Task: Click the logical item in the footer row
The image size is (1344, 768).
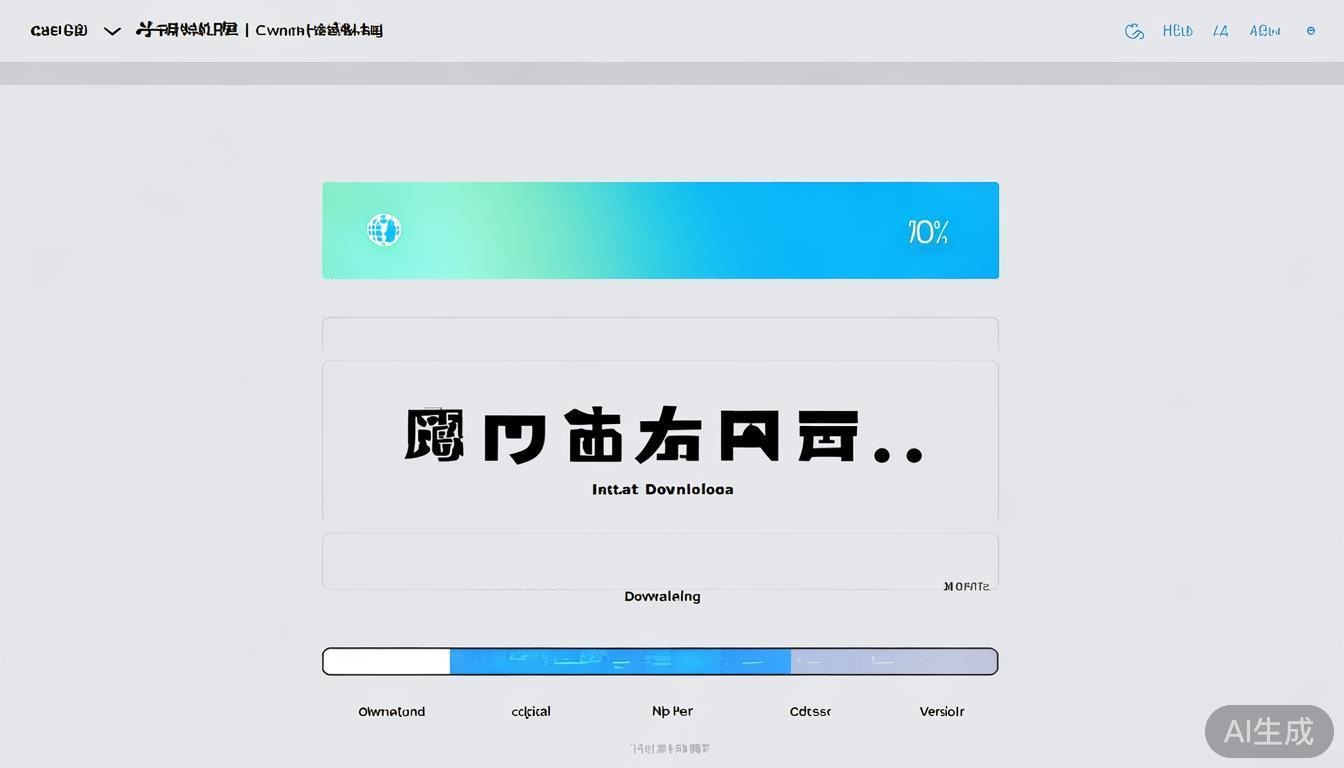Action: click(x=530, y=711)
